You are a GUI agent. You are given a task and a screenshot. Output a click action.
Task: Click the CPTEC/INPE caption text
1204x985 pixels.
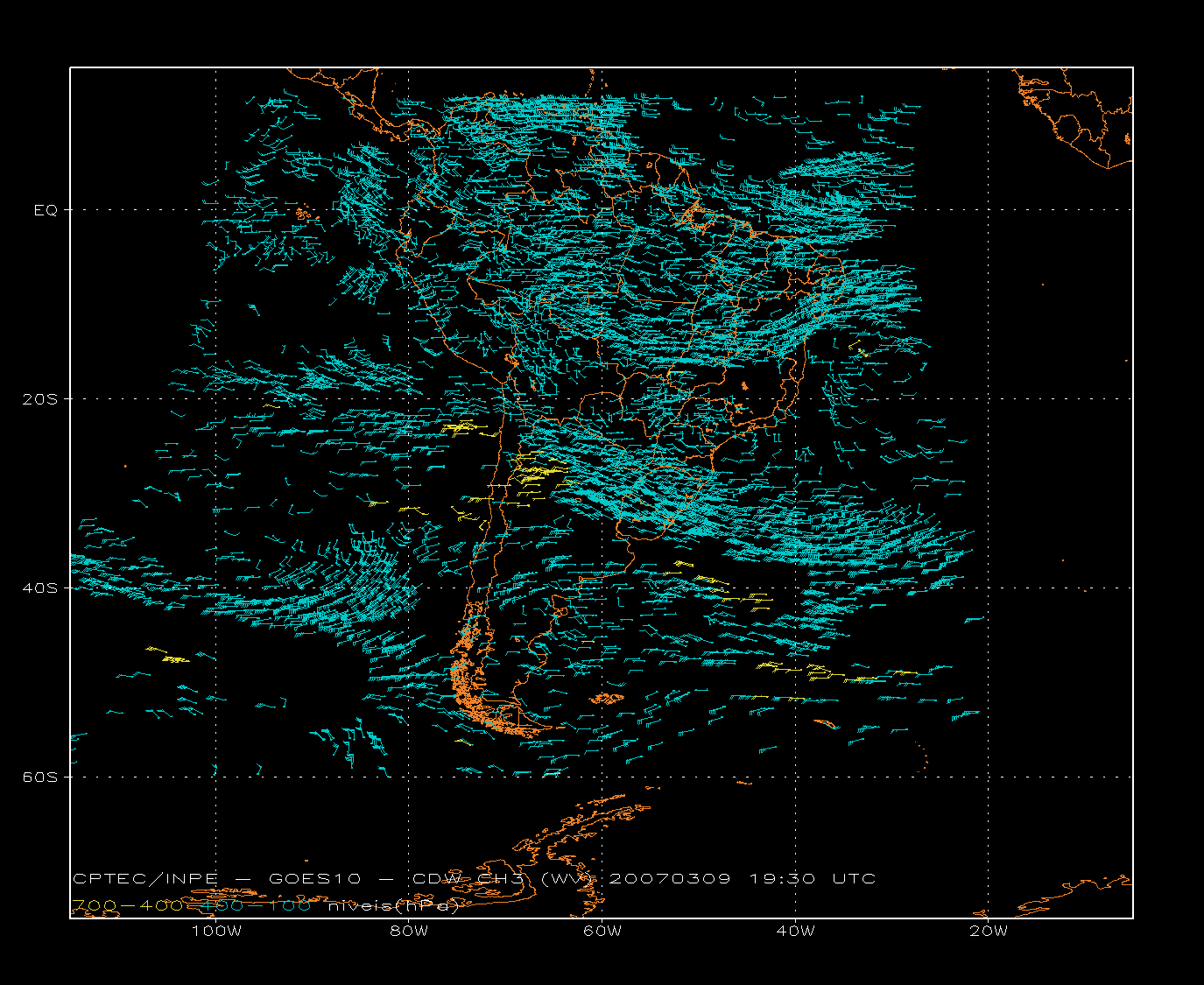(x=145, y=879)
